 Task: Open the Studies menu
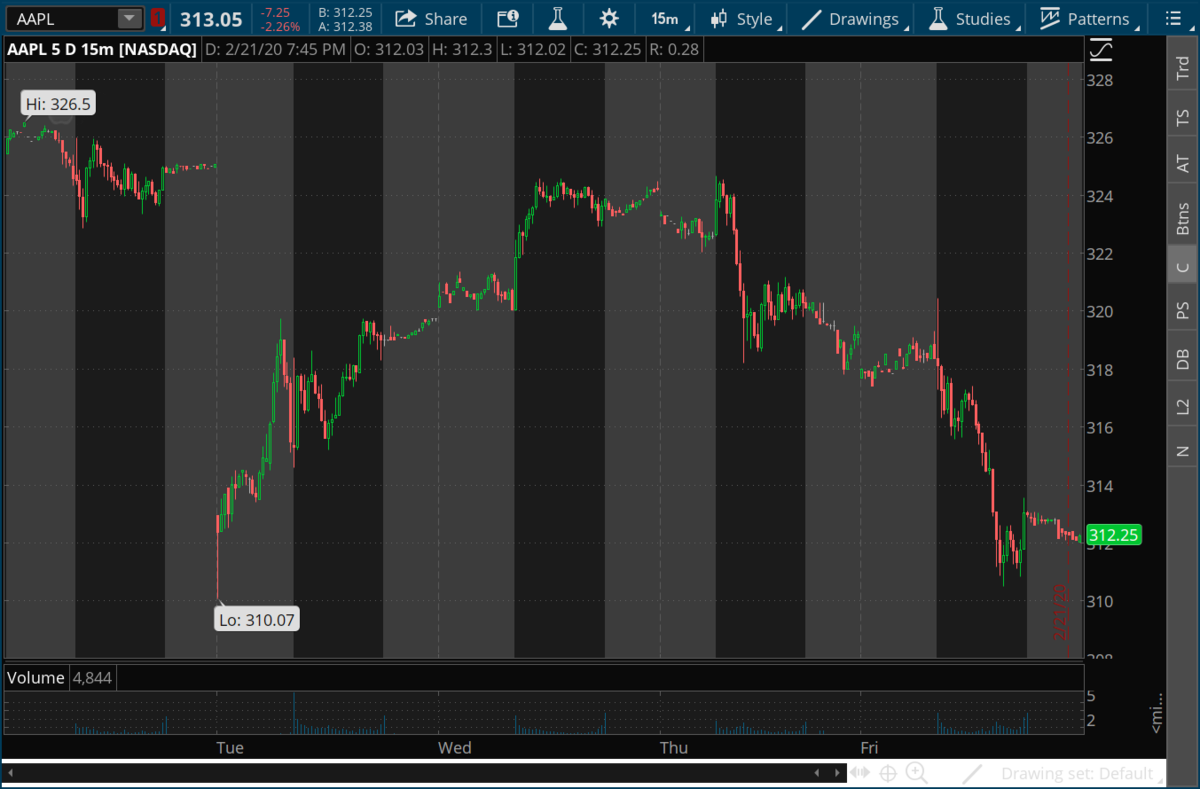(x=974, y=19)
